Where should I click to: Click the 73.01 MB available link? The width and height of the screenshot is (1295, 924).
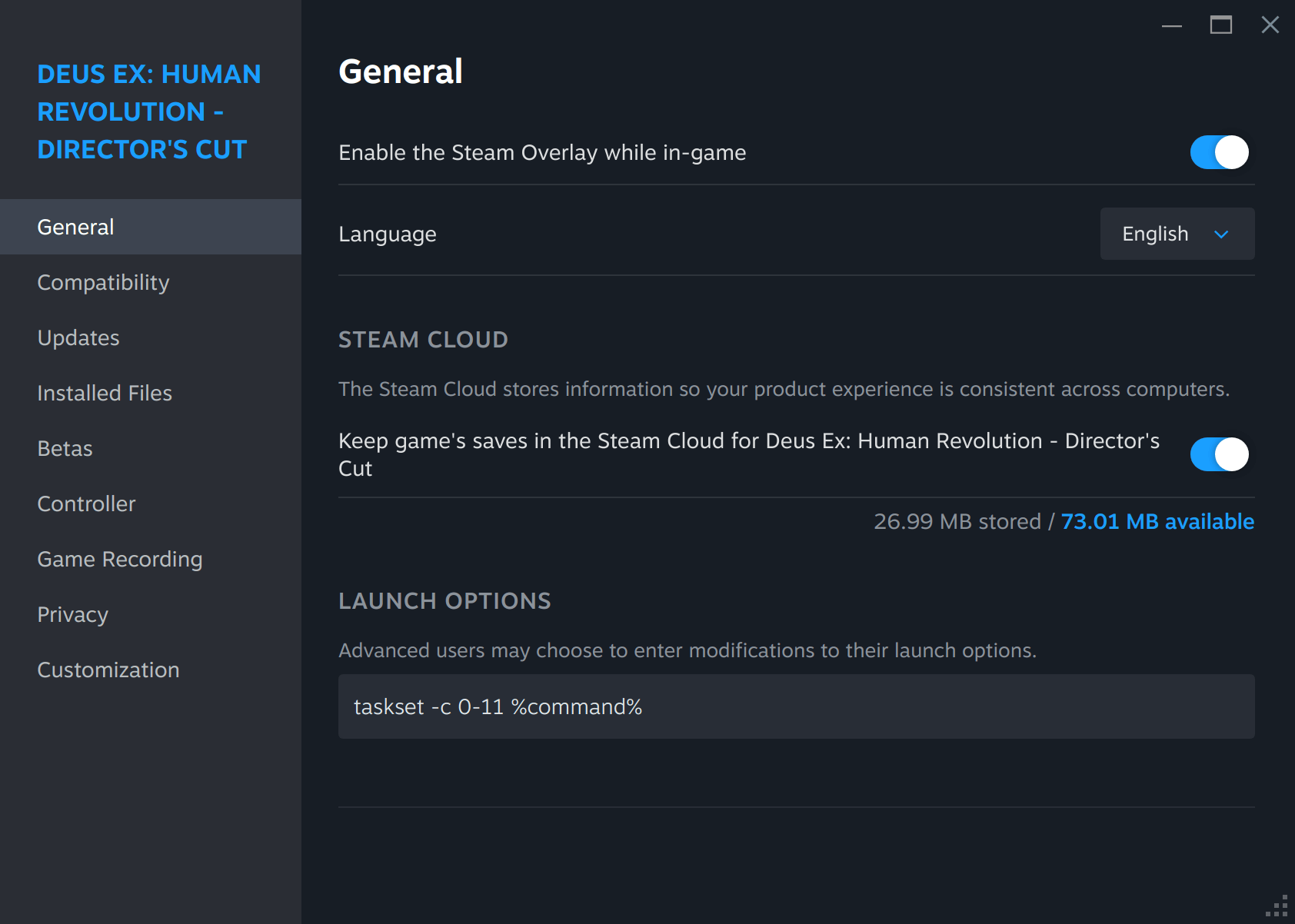(1157, 522)
